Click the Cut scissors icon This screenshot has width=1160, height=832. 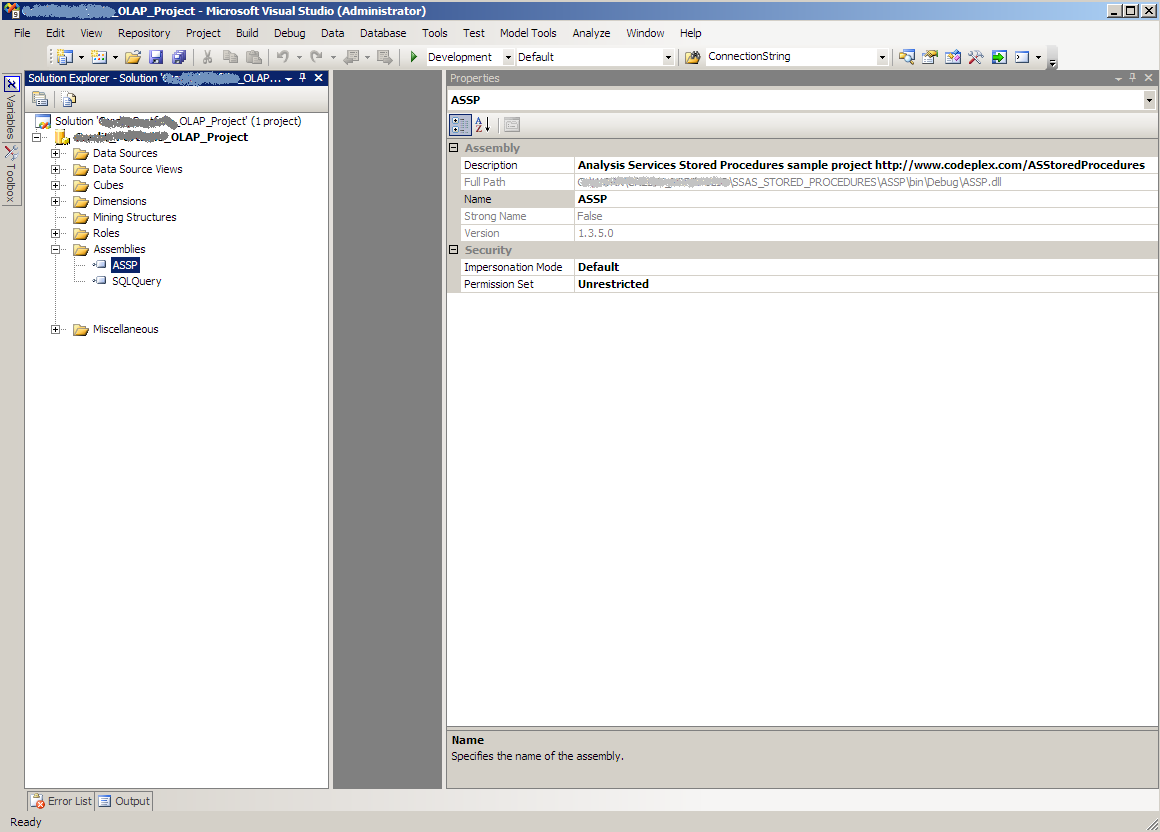tap(208, 57)
